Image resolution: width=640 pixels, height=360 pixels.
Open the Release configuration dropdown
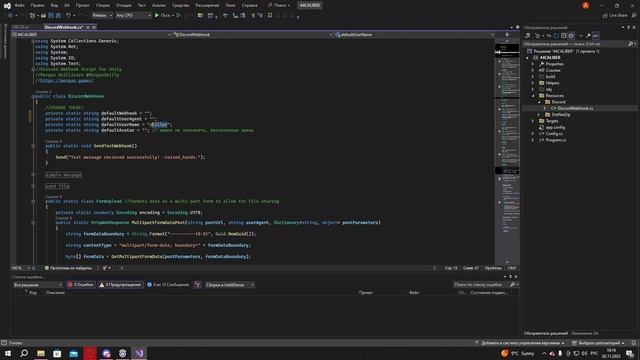(x=102, y=16)
